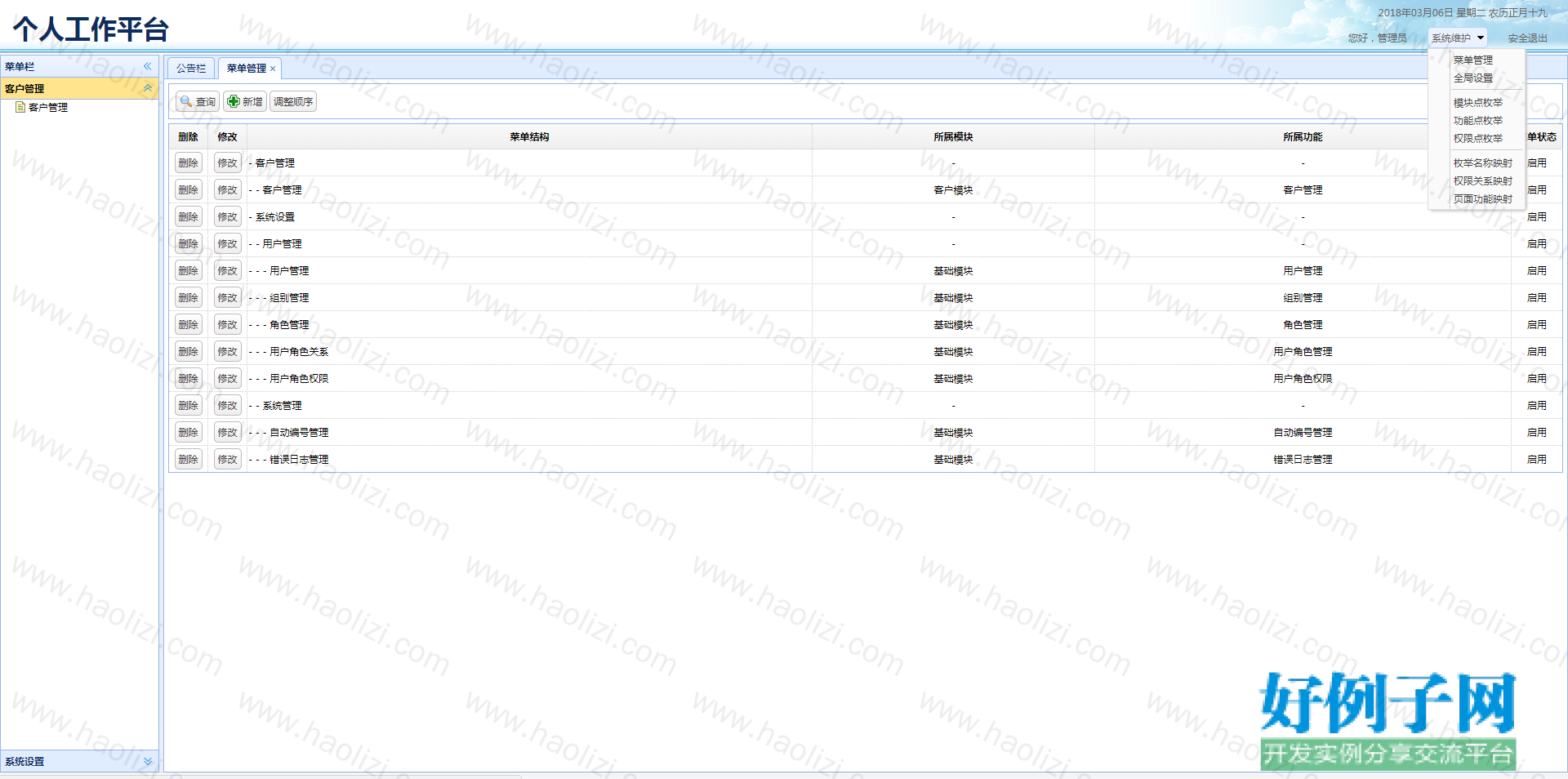Click the 所属功能 column header
The image size is (1568, 779).
pyautogui.click(x=1303, y=136)
